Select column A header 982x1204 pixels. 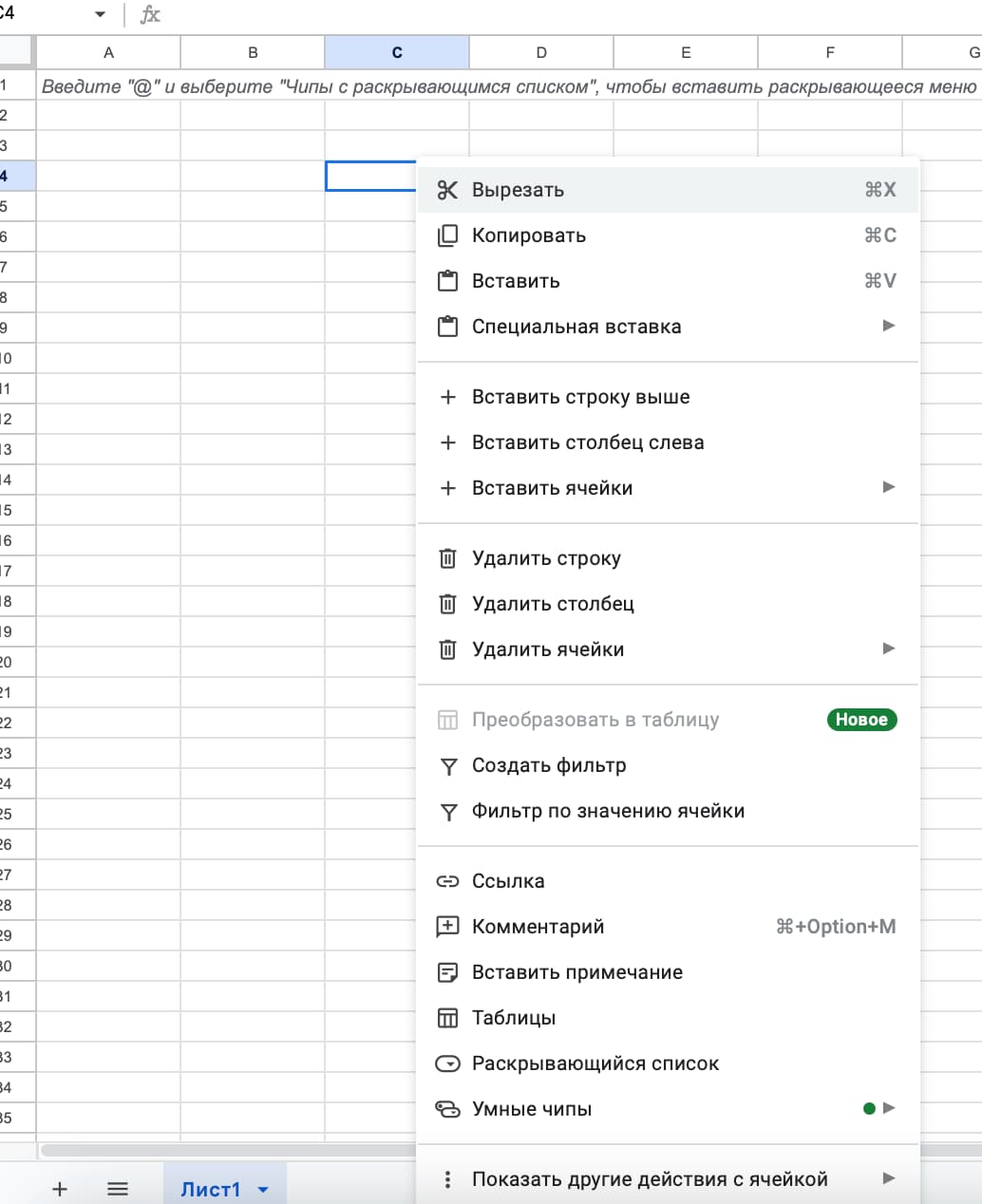coord(108,53)
